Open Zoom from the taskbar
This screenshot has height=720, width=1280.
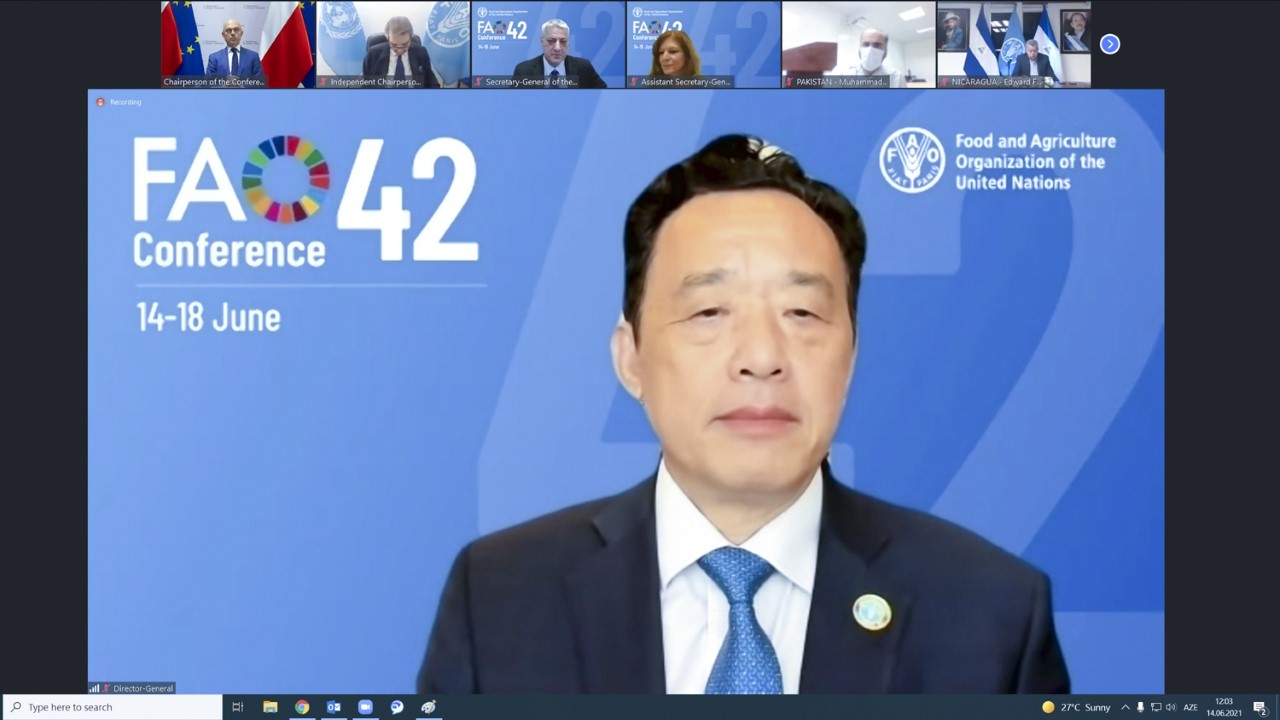point(365,707)
